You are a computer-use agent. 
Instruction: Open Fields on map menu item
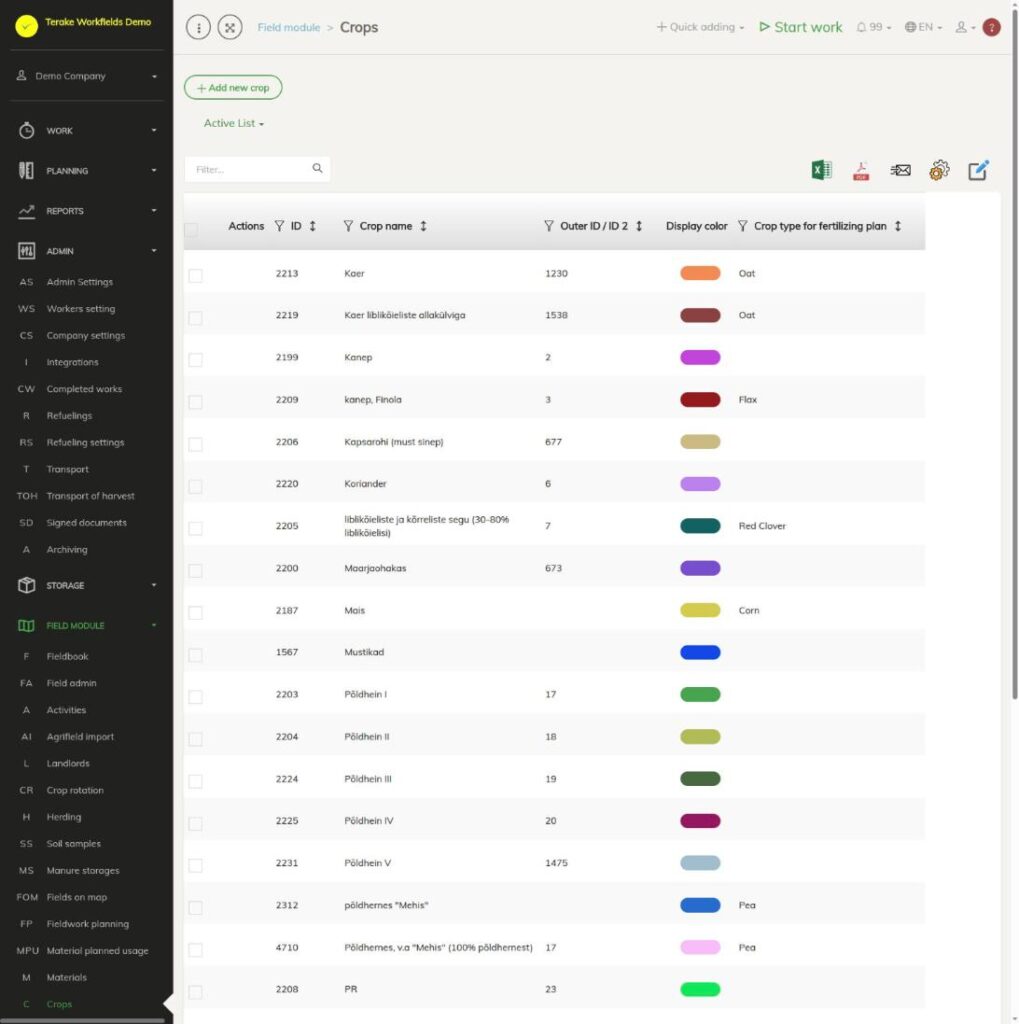click(76, 897)
